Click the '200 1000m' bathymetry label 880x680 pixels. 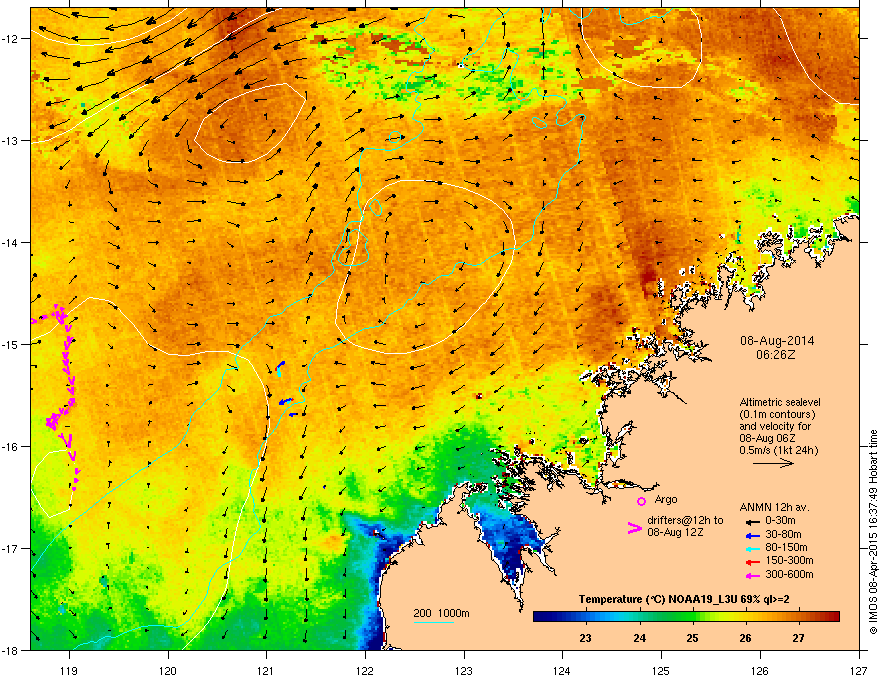[x=441, y=613]
